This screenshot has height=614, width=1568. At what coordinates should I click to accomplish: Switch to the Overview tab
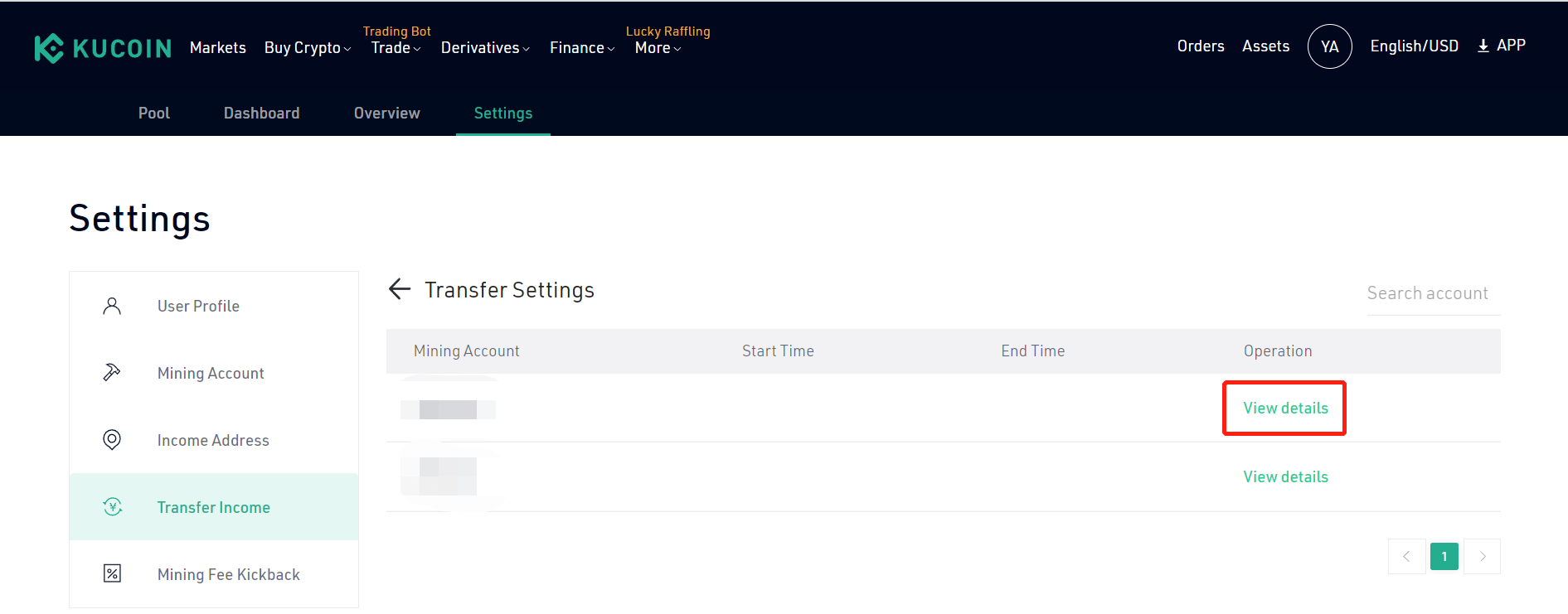(x=387, y=113)
